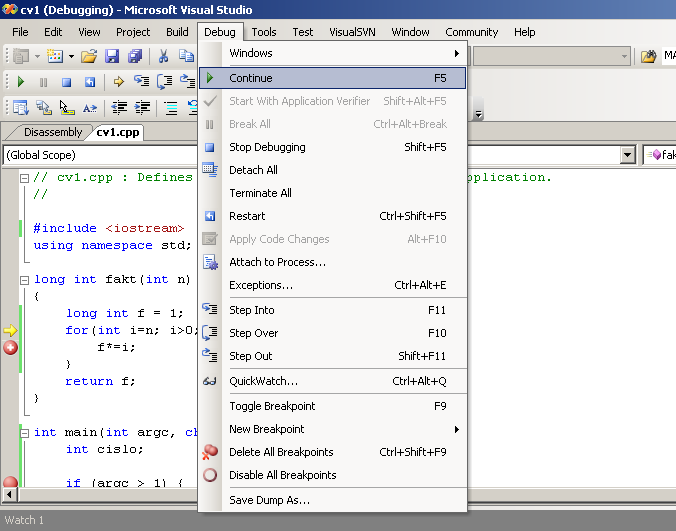Screen dimensions: 676x531
Task: Open the Tools menu
Action: click(x=264, y=32)
